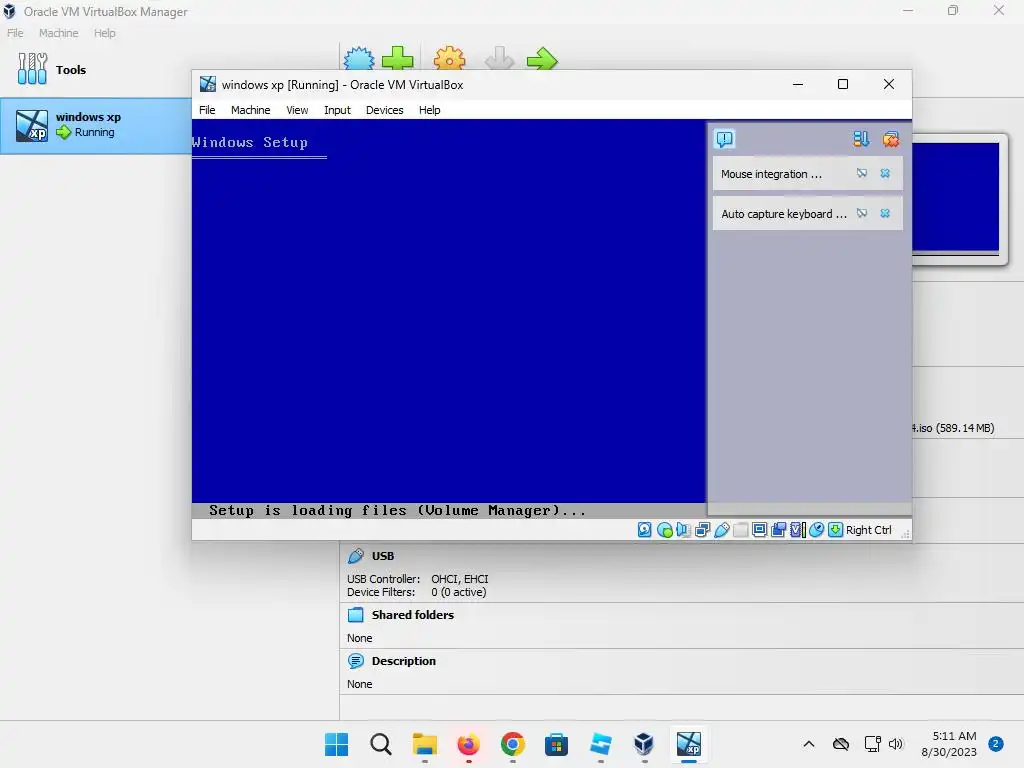Screen dimensions: 1024x768
Task: Click the shared folders status bar icon
Action: click(x=741, y=530)
